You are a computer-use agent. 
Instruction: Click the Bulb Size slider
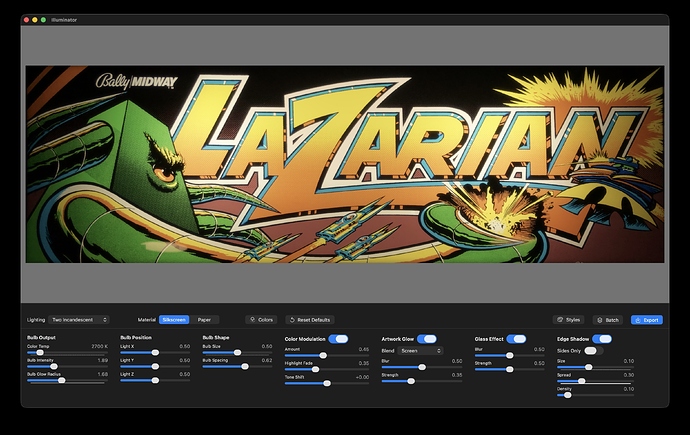[x=237, y=352]
